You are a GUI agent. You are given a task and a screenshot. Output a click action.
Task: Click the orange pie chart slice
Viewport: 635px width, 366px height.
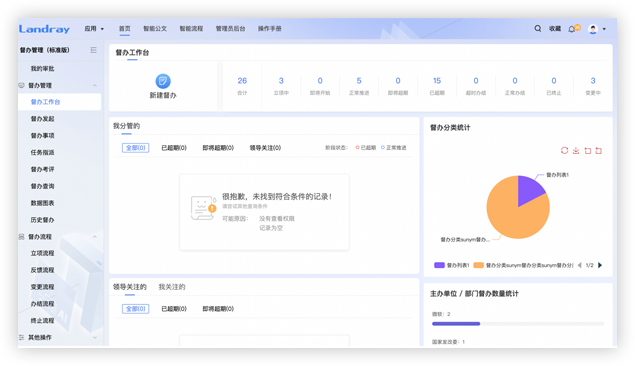pos(510,215)
